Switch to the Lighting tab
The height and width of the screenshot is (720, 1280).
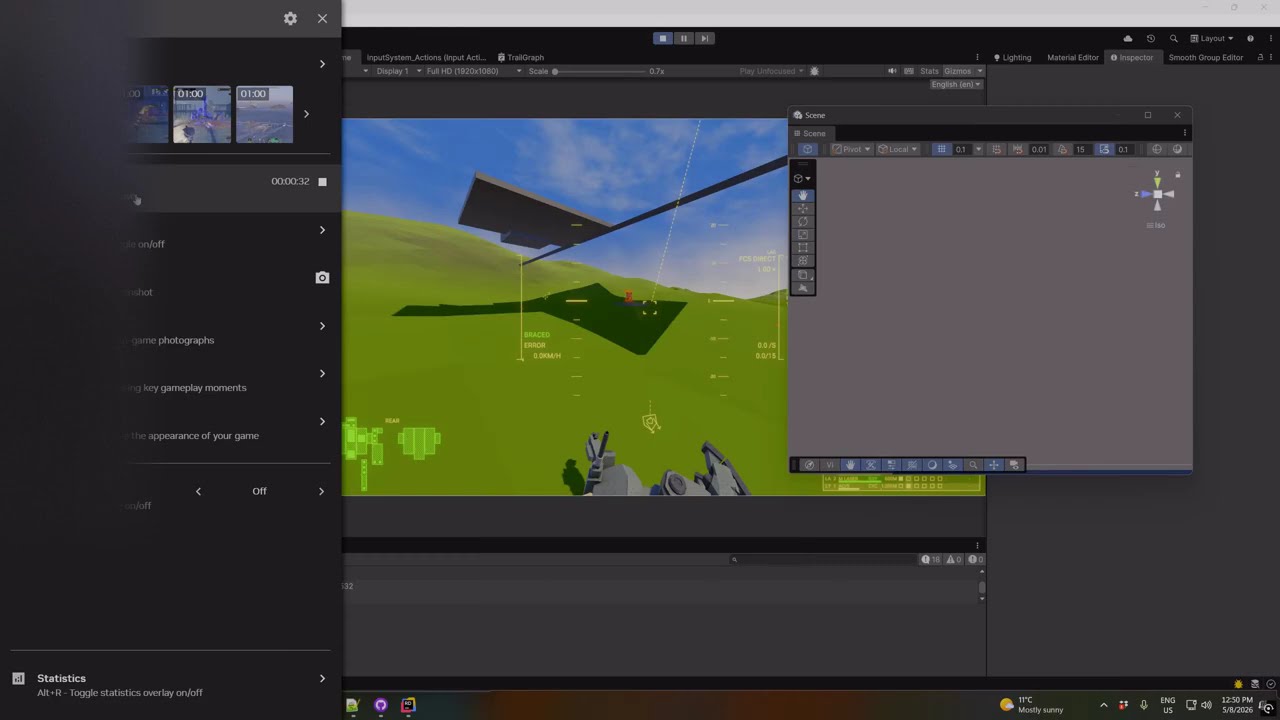pos(1012,57)
